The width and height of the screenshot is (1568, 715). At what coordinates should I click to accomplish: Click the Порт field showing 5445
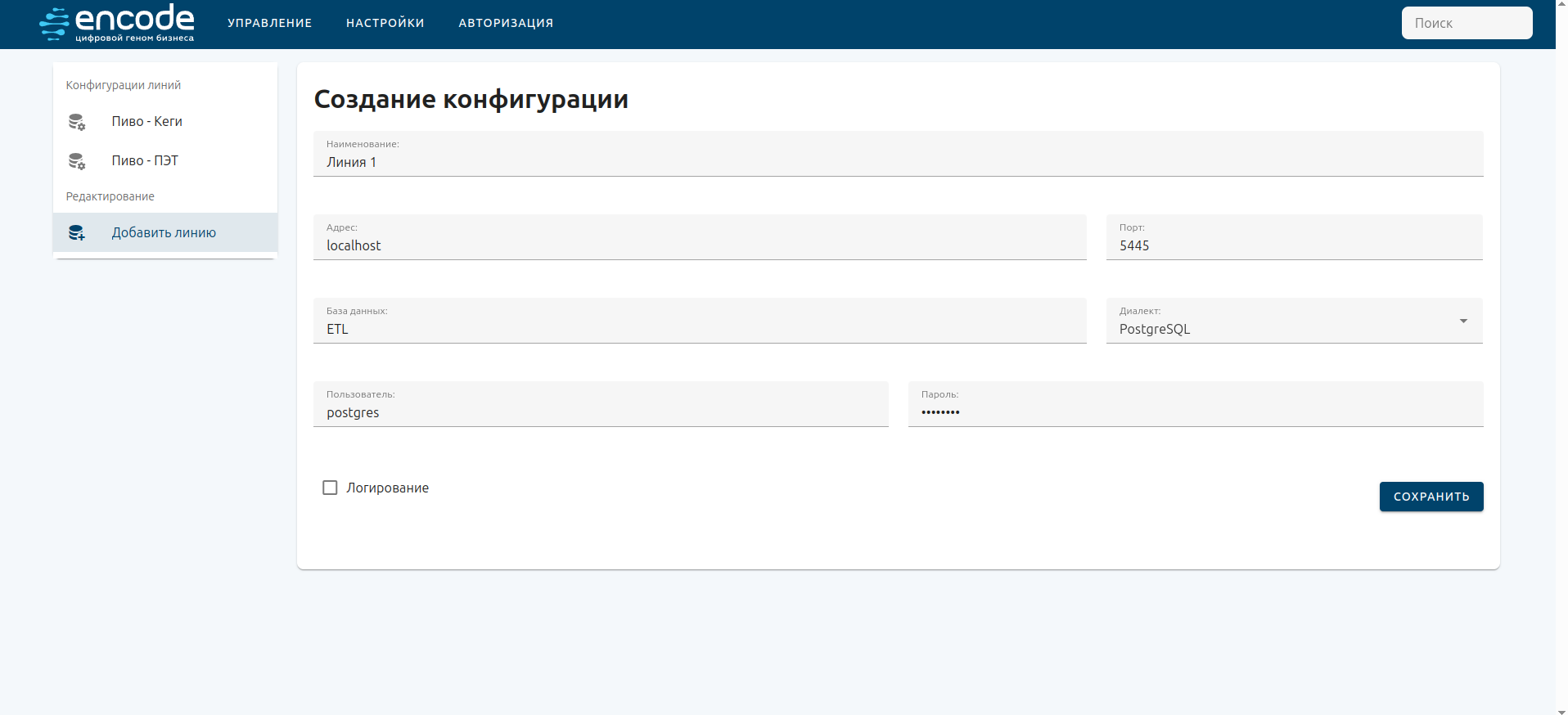(1293, 245)
